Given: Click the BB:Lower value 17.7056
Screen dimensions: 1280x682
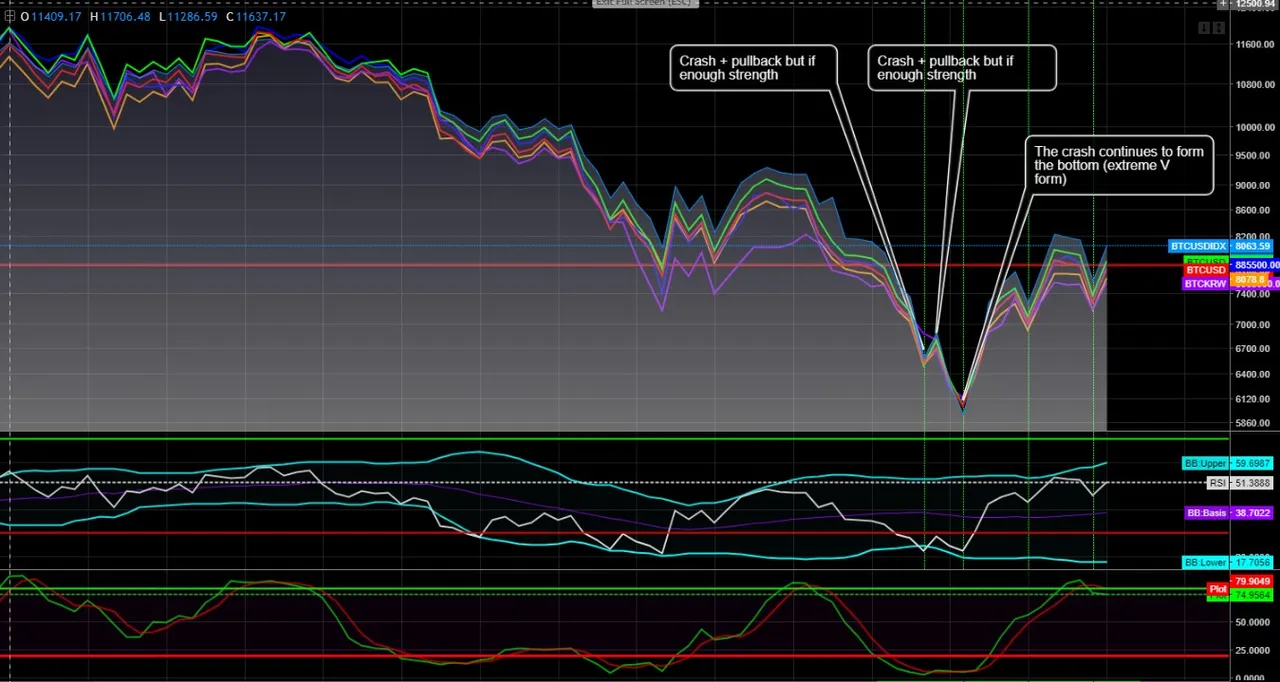Looking at the screenshot, I should tap(1253, 563).
